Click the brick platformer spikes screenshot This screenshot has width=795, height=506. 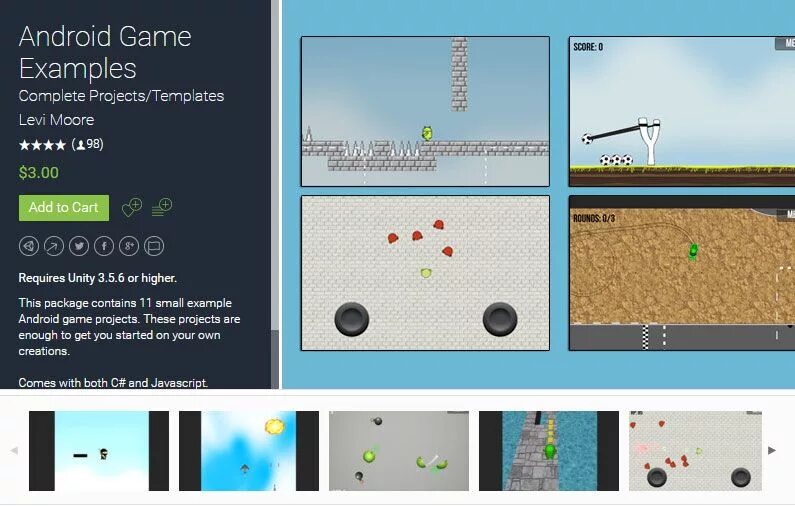point(425,112)
